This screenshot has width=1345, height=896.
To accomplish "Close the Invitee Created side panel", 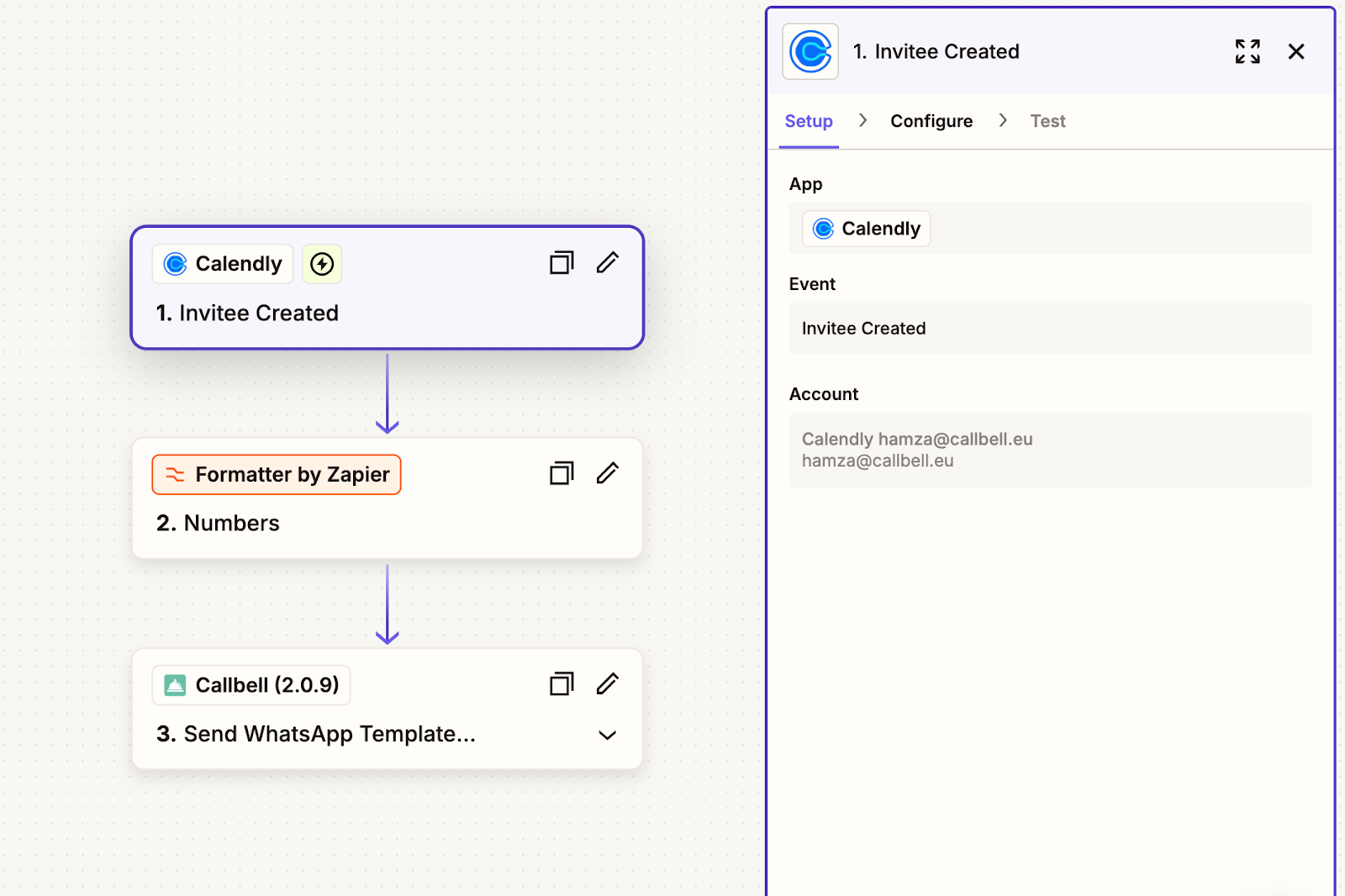I will (1296, 51).
